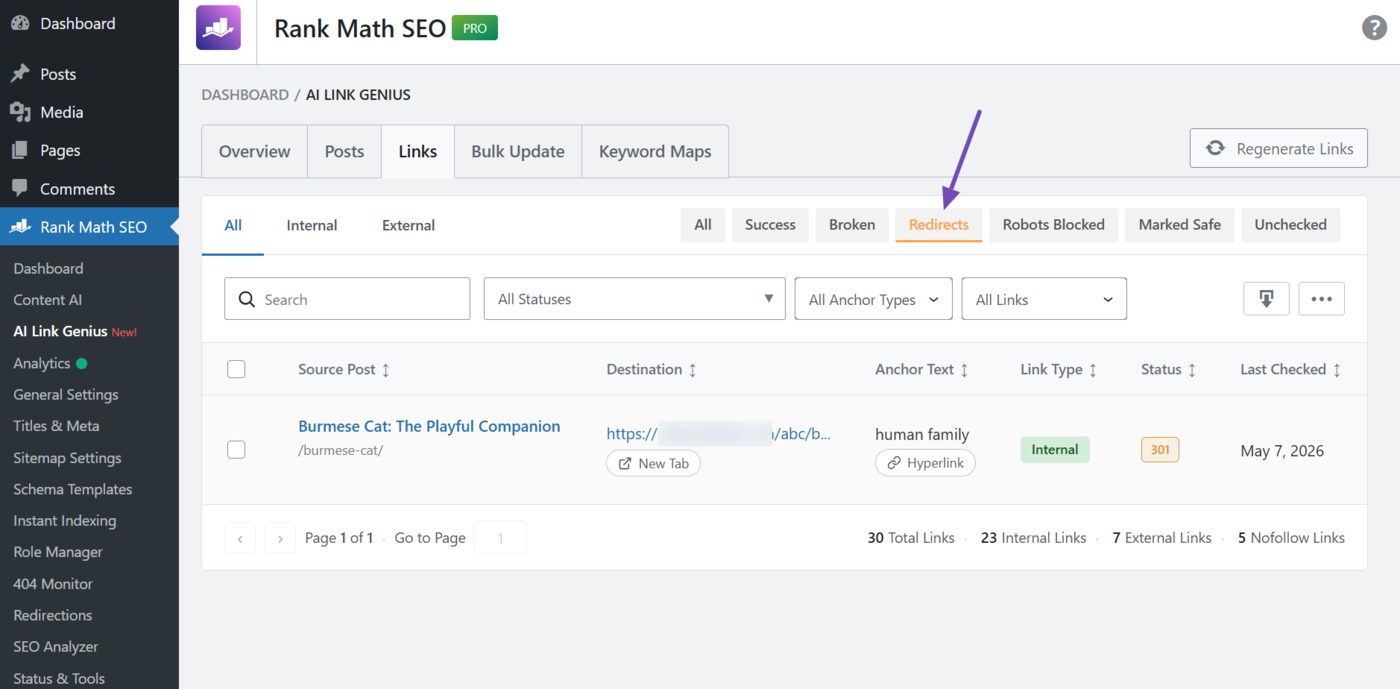Click the green Internal link type badge
Viewport: 1400px width, 689px height.
tap(1055, 450)
